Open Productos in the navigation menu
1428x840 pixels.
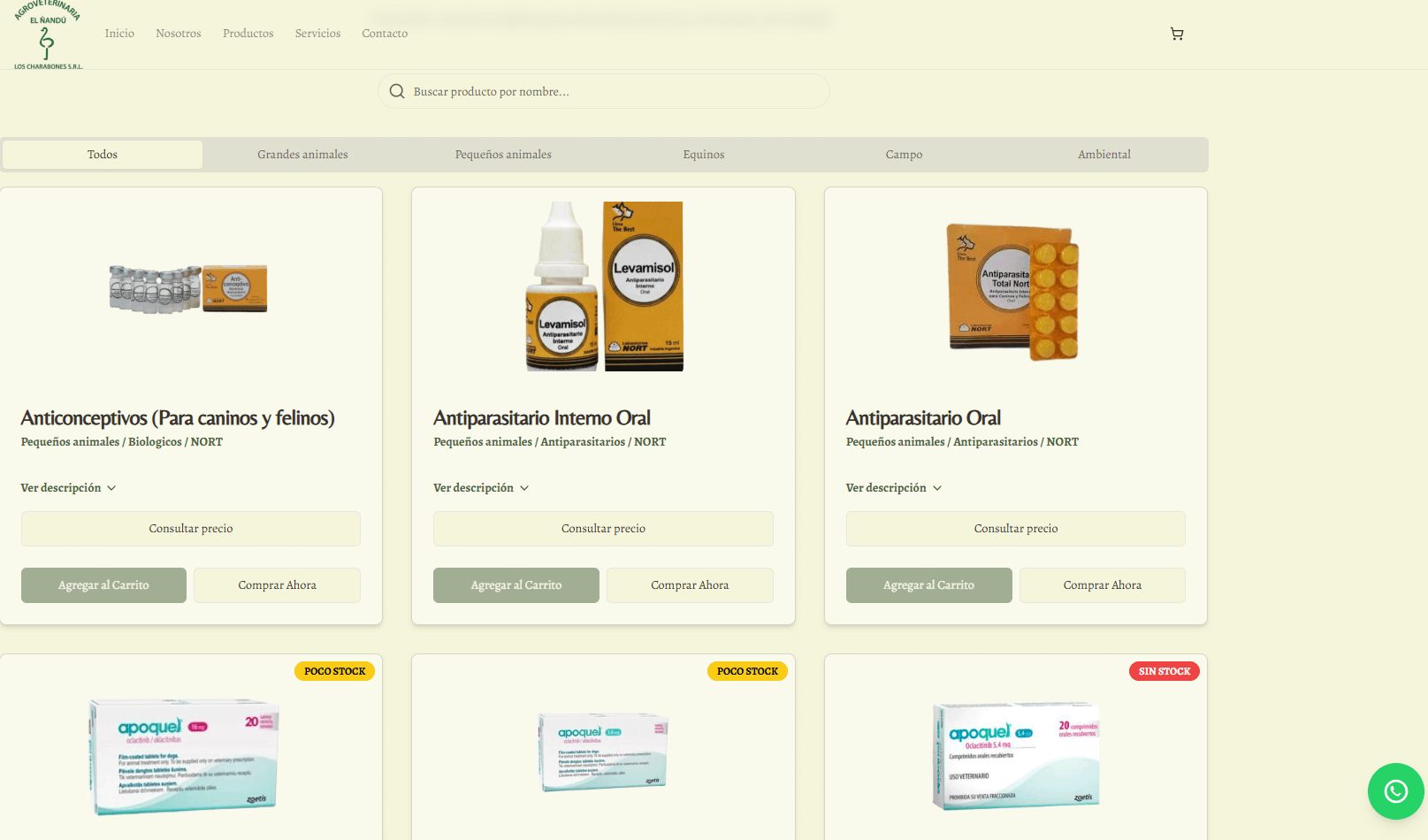coord(248,34)
